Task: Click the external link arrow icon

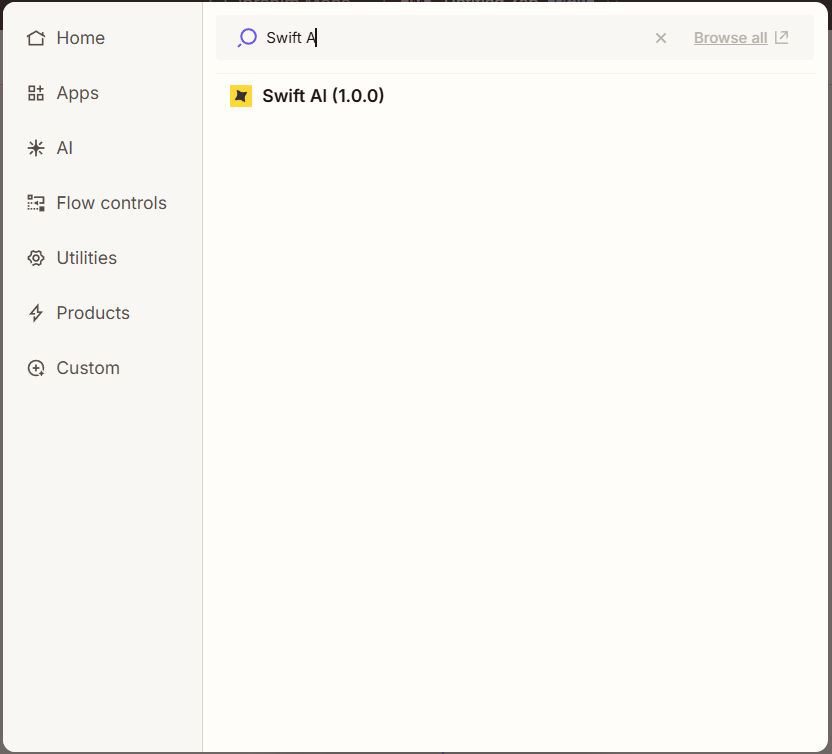Action: 781,38
